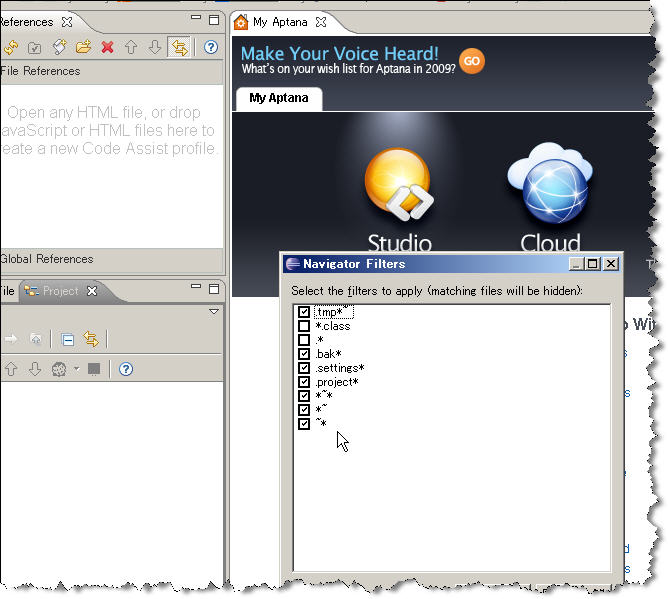Image resolution: width=668 pixels, height=599 pixels.
Task: Click the 'Make Your Voice Heard!' headline
Action: (340, 54)
